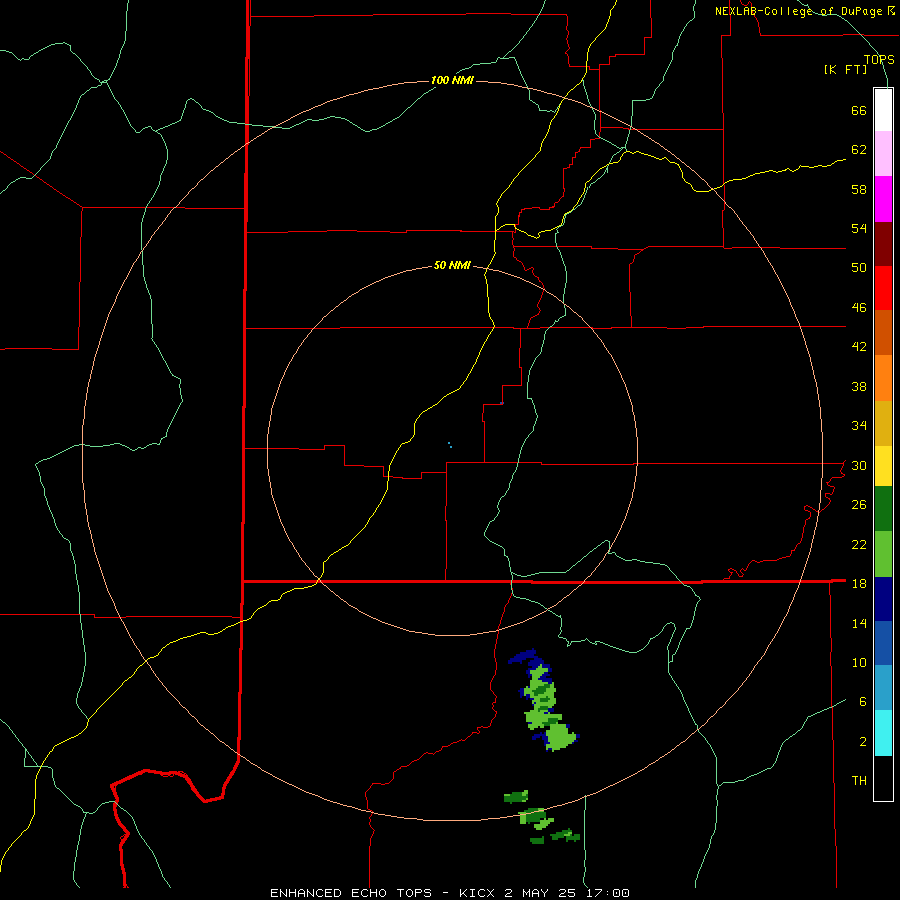
Task: Click the "50 NMI" range ring label
Action: click(x=452, y=265)
